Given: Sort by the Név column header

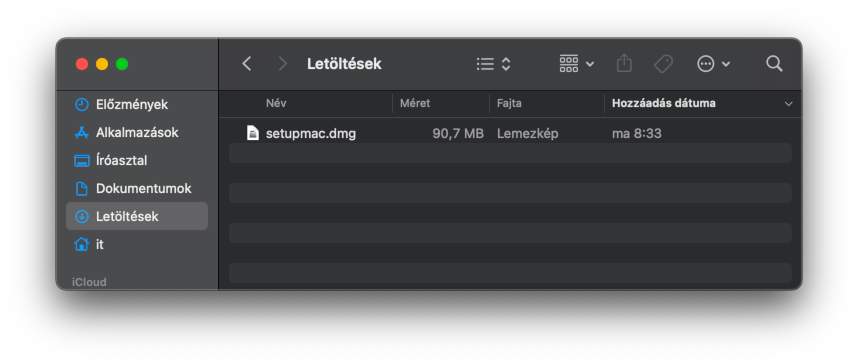Looking at the screenshot, I should pyautogui.click(x=276, y=103).
